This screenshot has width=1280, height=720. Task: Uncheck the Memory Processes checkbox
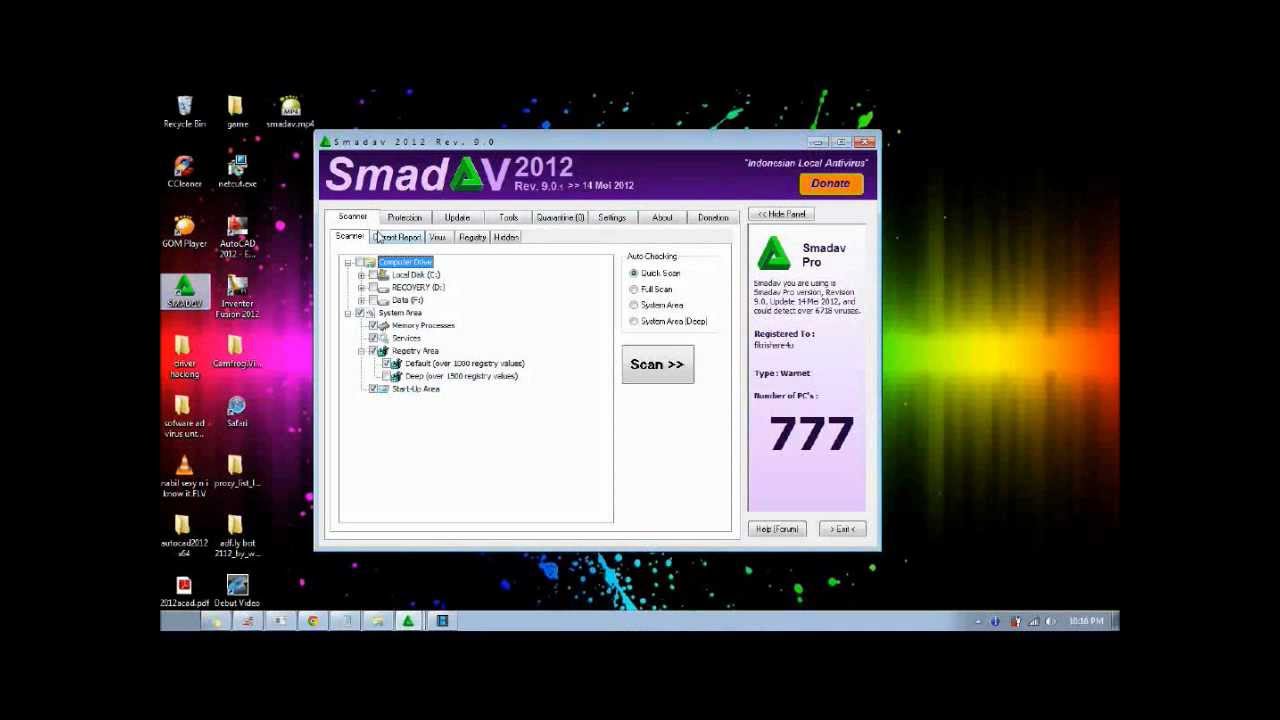click(373, 326)
